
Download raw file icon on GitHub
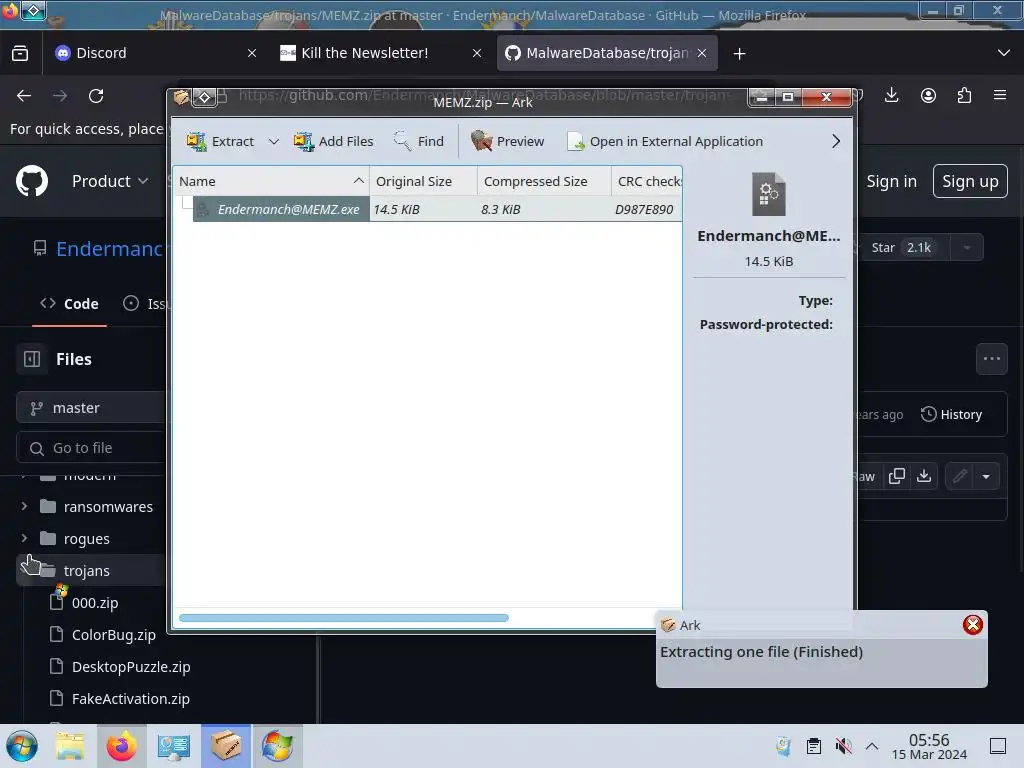[x=923, y=476]
